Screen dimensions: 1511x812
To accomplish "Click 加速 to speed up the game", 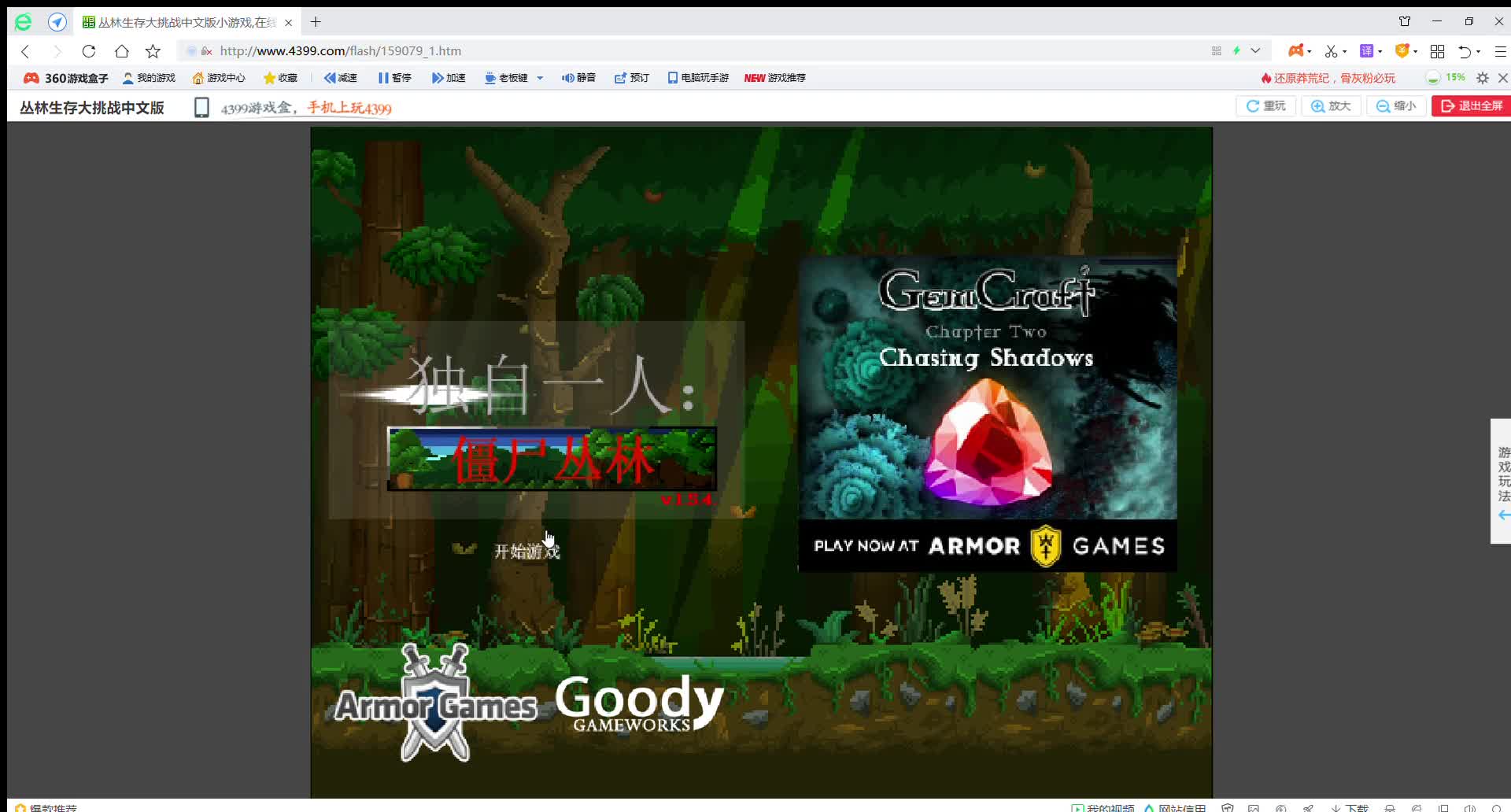I will [449, 78].
